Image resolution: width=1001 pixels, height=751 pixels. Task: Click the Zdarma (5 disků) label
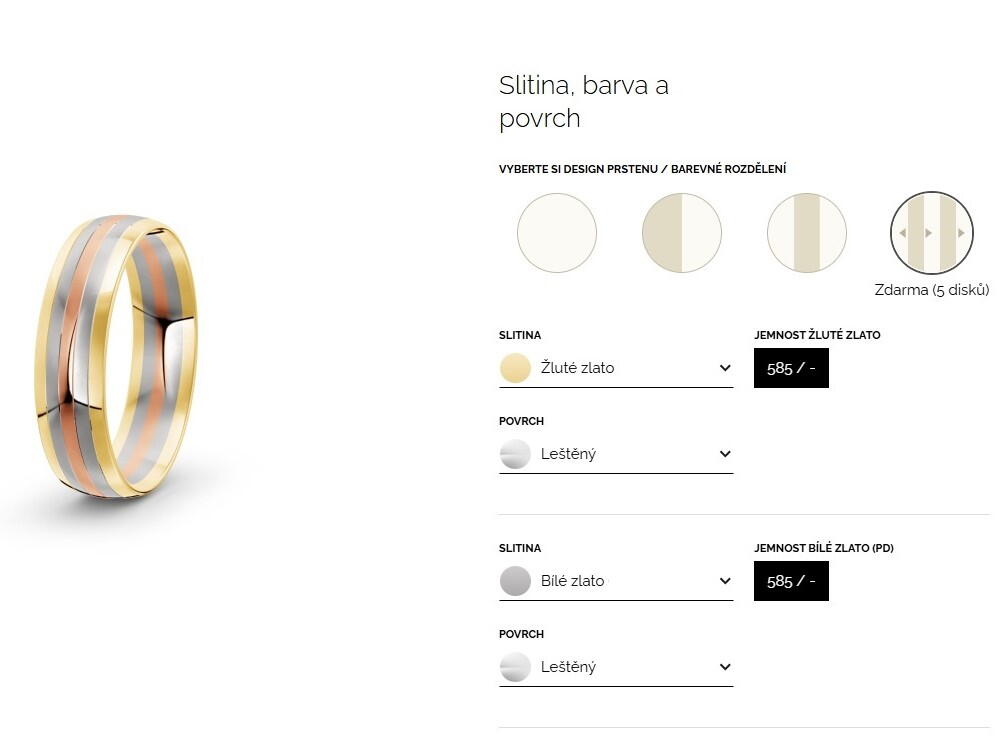(932, 291)
